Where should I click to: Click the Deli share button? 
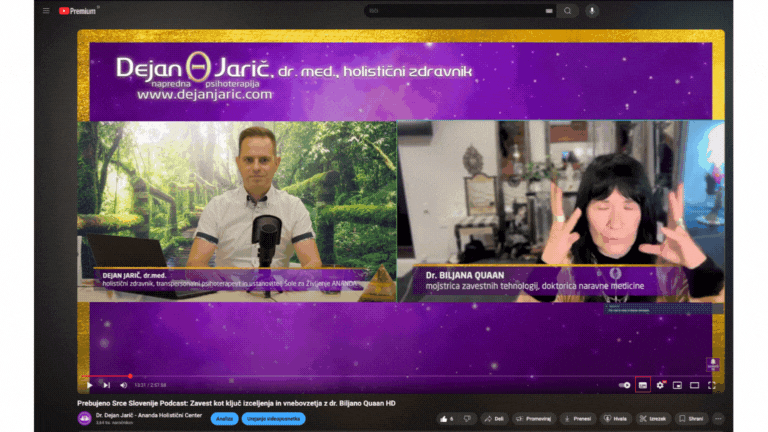pyautogui.click(x=494, y=418)
